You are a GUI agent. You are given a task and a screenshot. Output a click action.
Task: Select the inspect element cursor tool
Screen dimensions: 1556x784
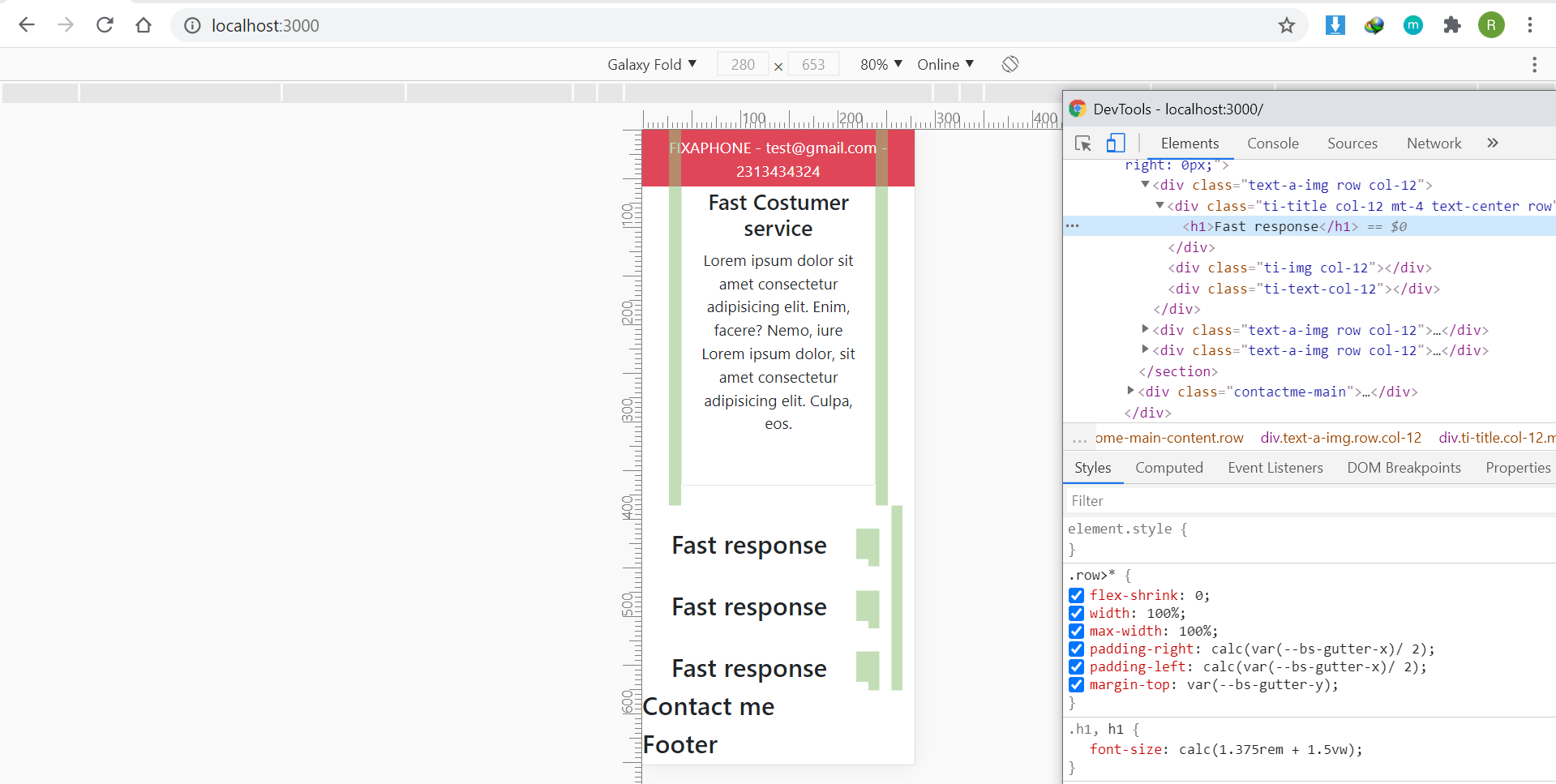pos(1082,143)
